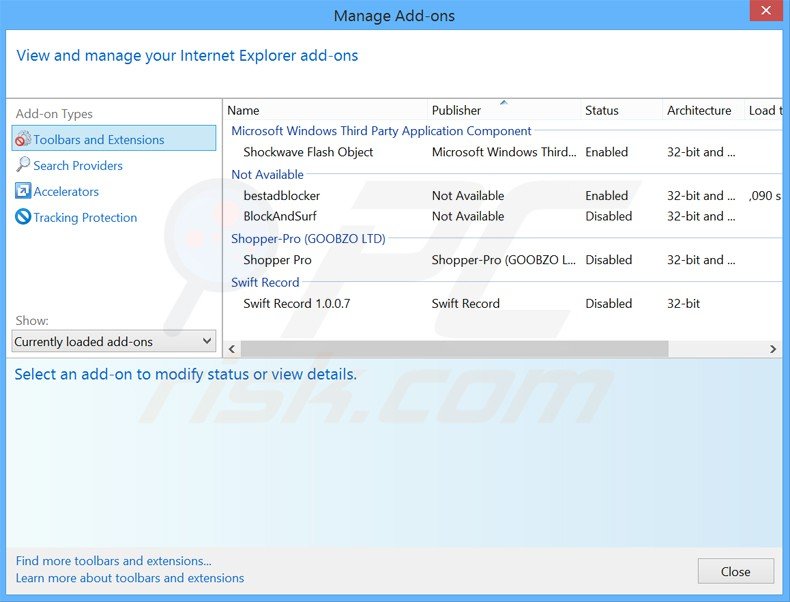The image size is (790, 602).
Task: Select Swift Record 1.0.0.7 entry
Action: [297, 304]
